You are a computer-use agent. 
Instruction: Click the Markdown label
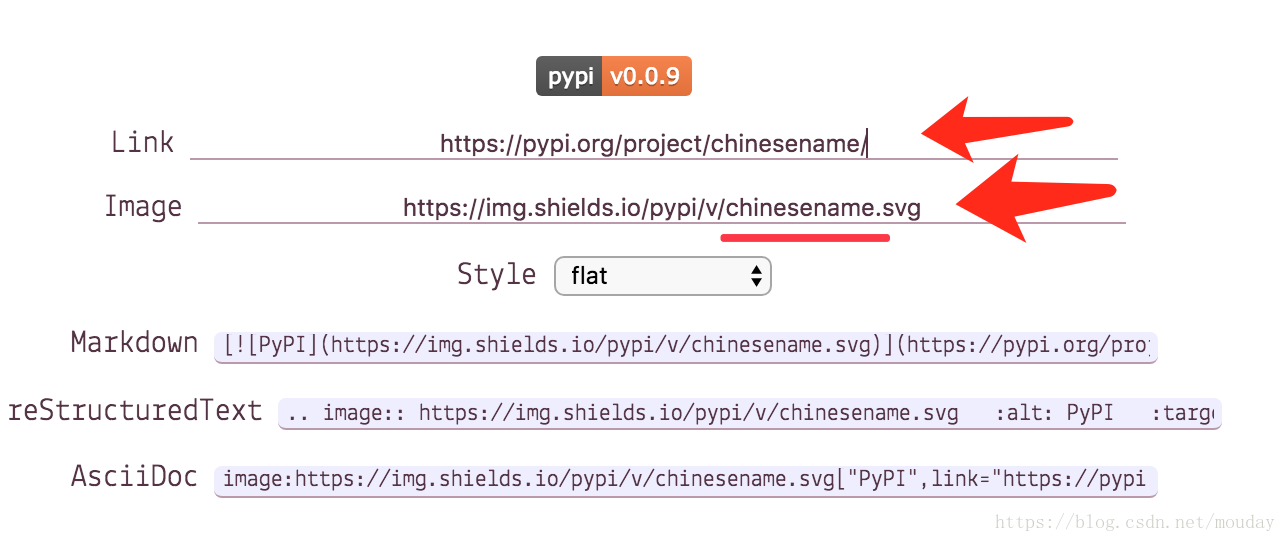[135, 342]
